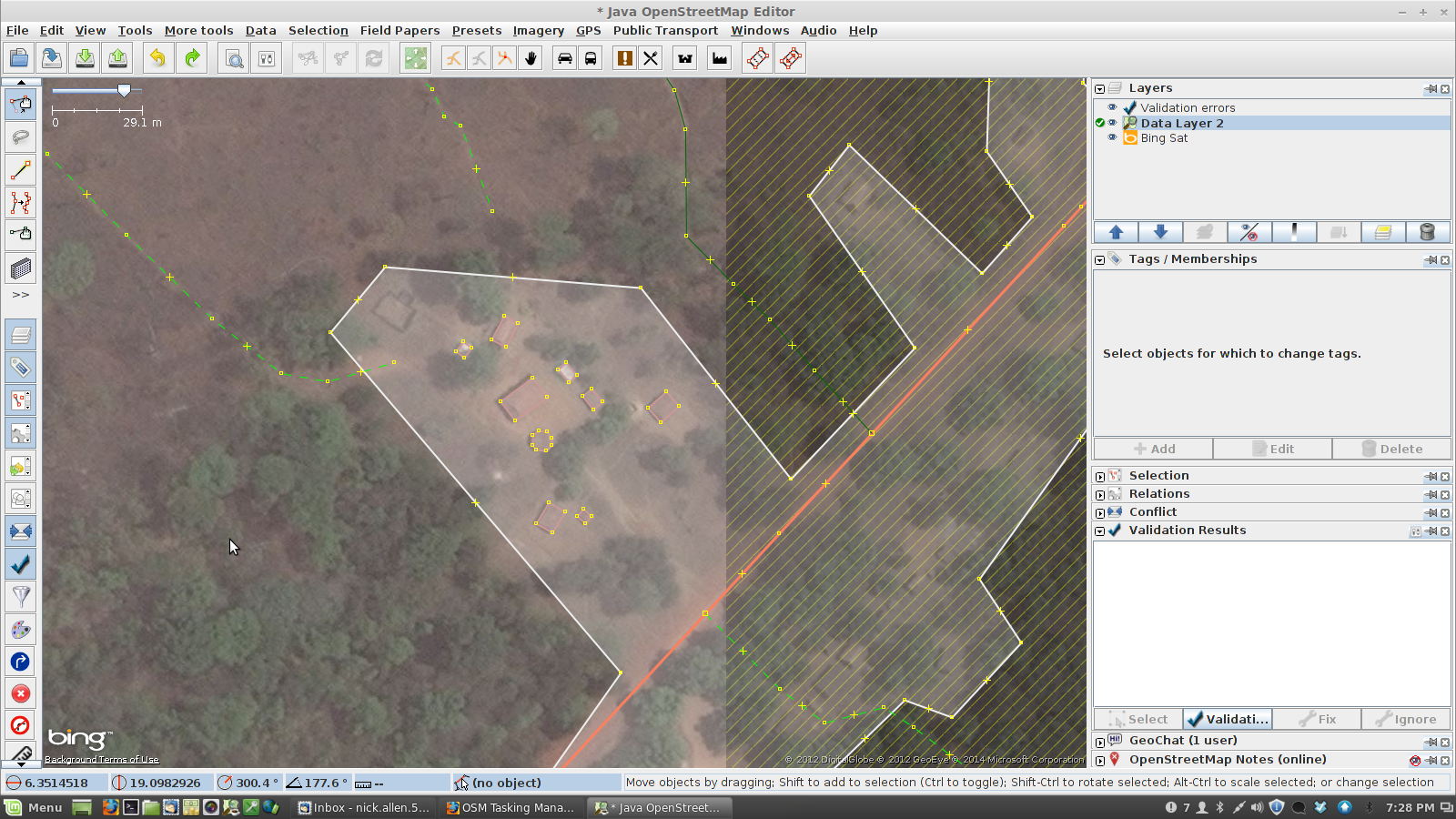Toggle visibility of Data Layer 2

[x=1112, y=123]
